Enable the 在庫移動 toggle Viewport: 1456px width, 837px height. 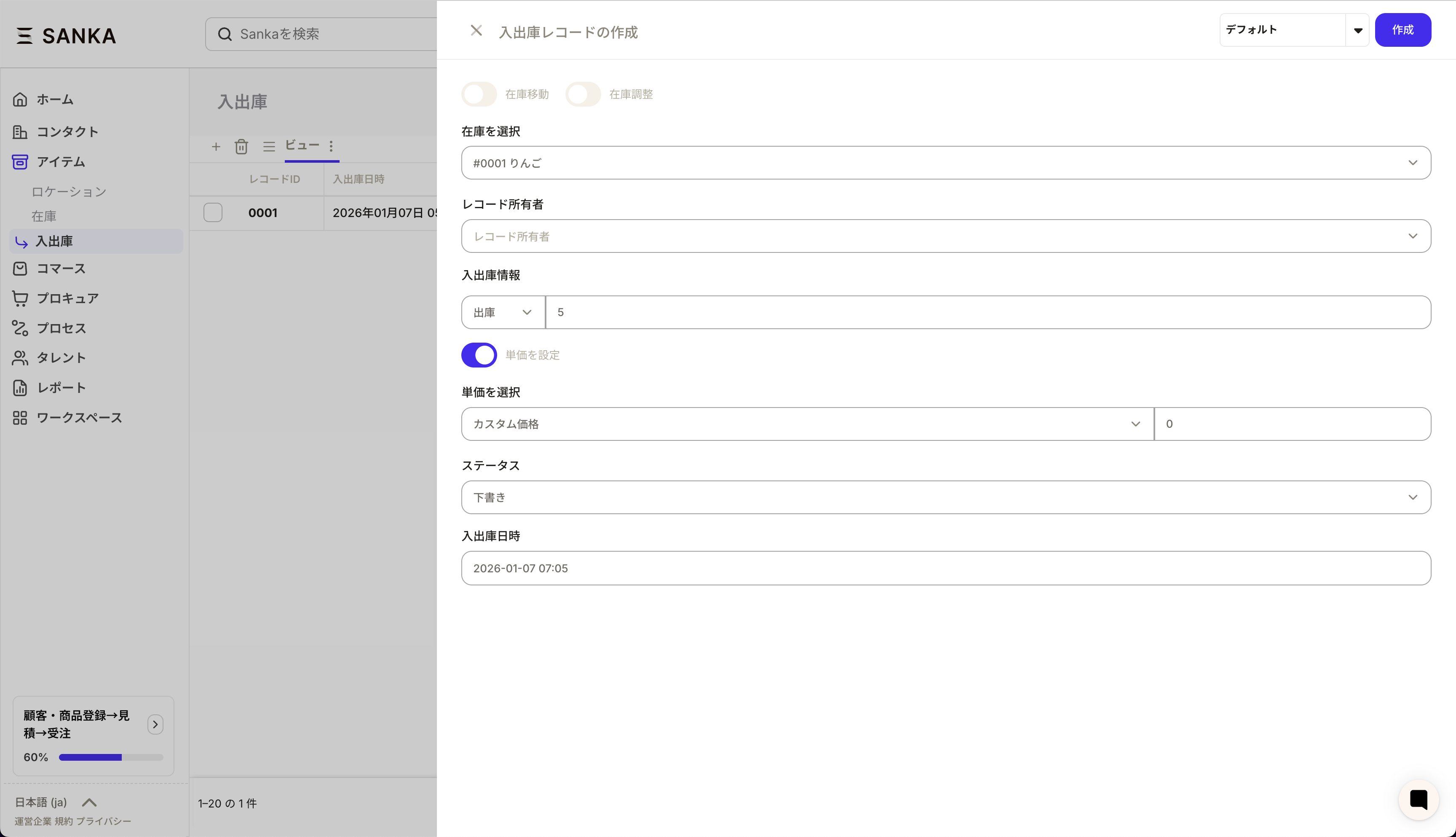coord(479,94)
